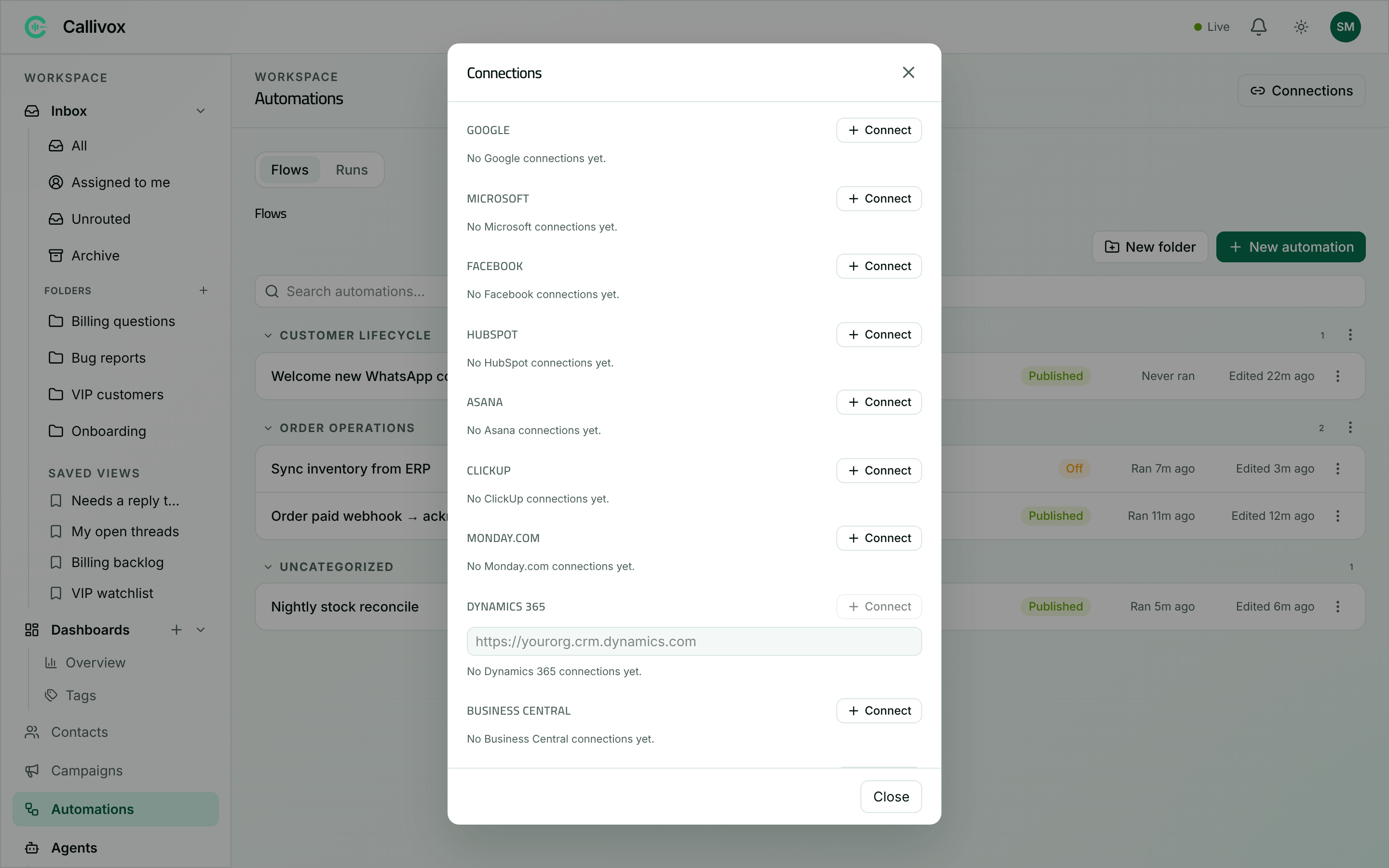Collapse the Dashboards section chevron
This screenshot has height=868, width=1389.
(x=200, y=630)
